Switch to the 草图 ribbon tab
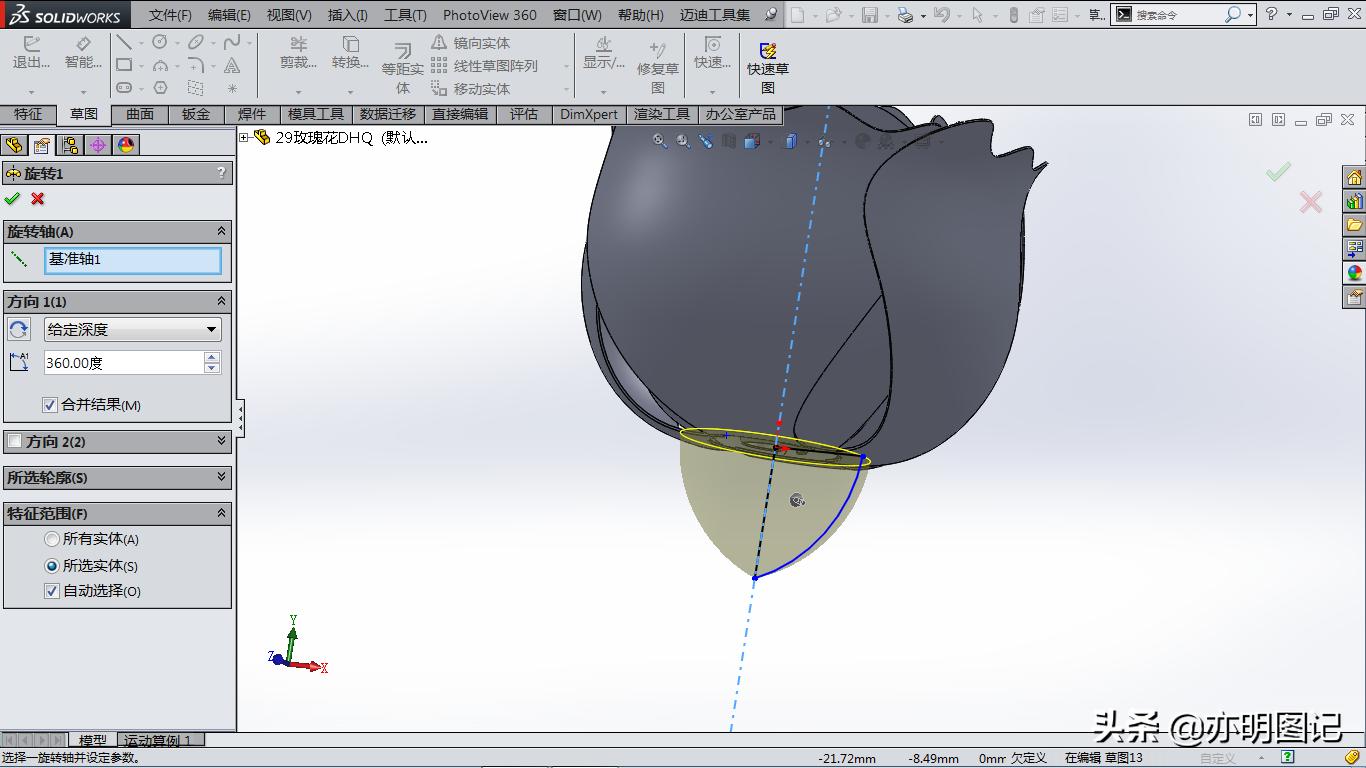 [x=83, y=114]
